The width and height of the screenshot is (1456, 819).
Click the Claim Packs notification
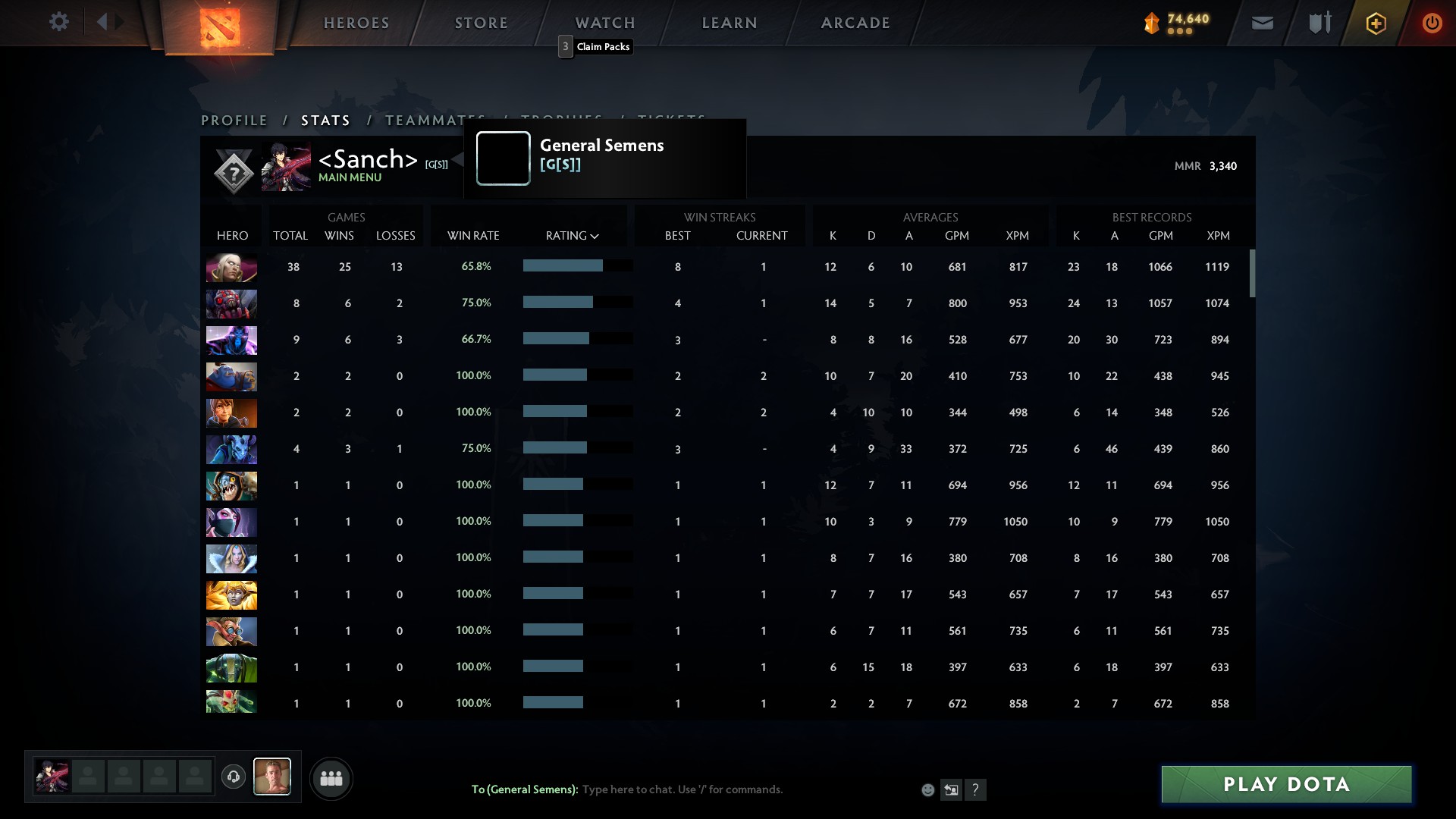pyautogui.click(x=595, y=46)
